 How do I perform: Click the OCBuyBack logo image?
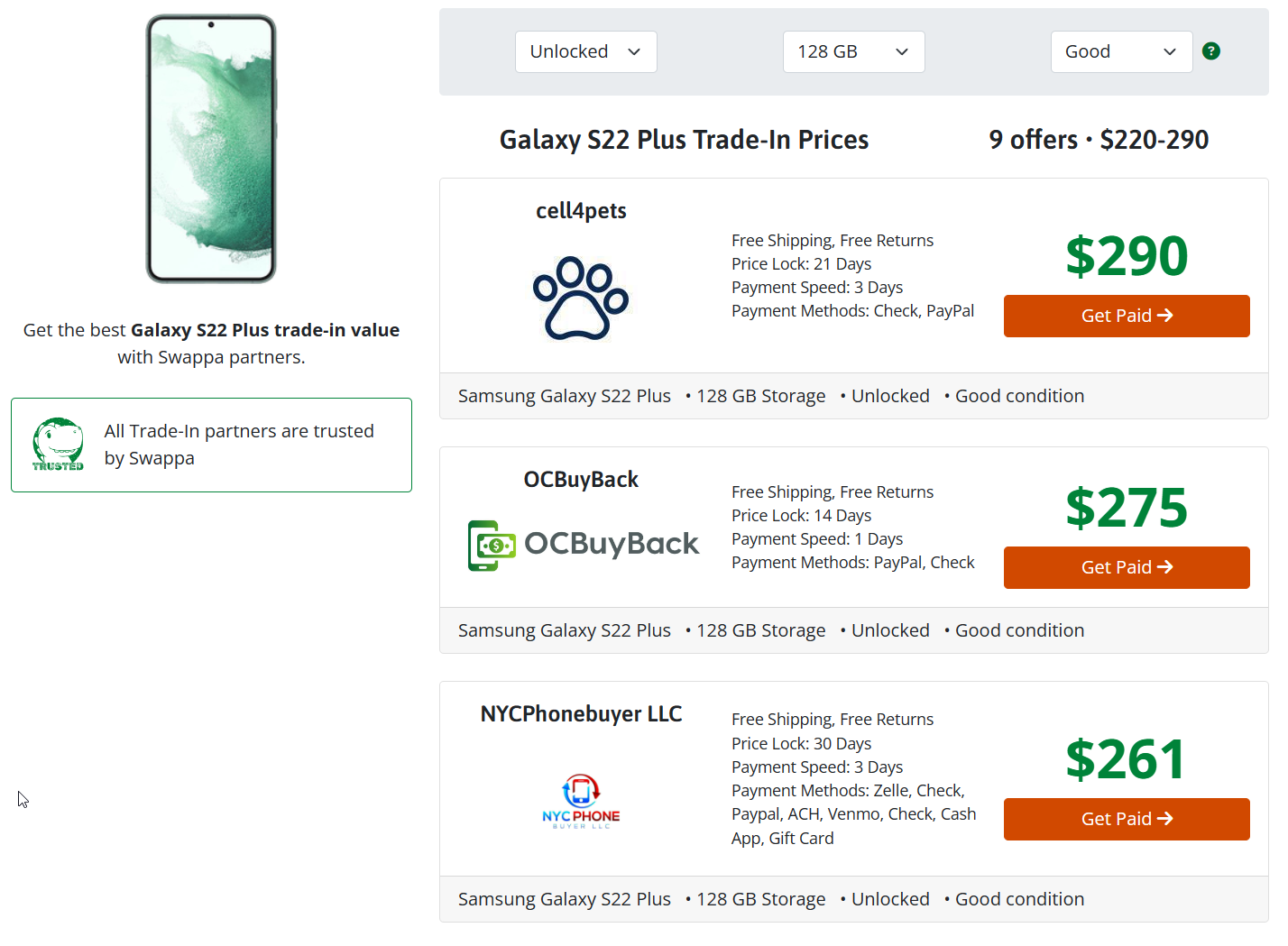click(x=583, y=545)
